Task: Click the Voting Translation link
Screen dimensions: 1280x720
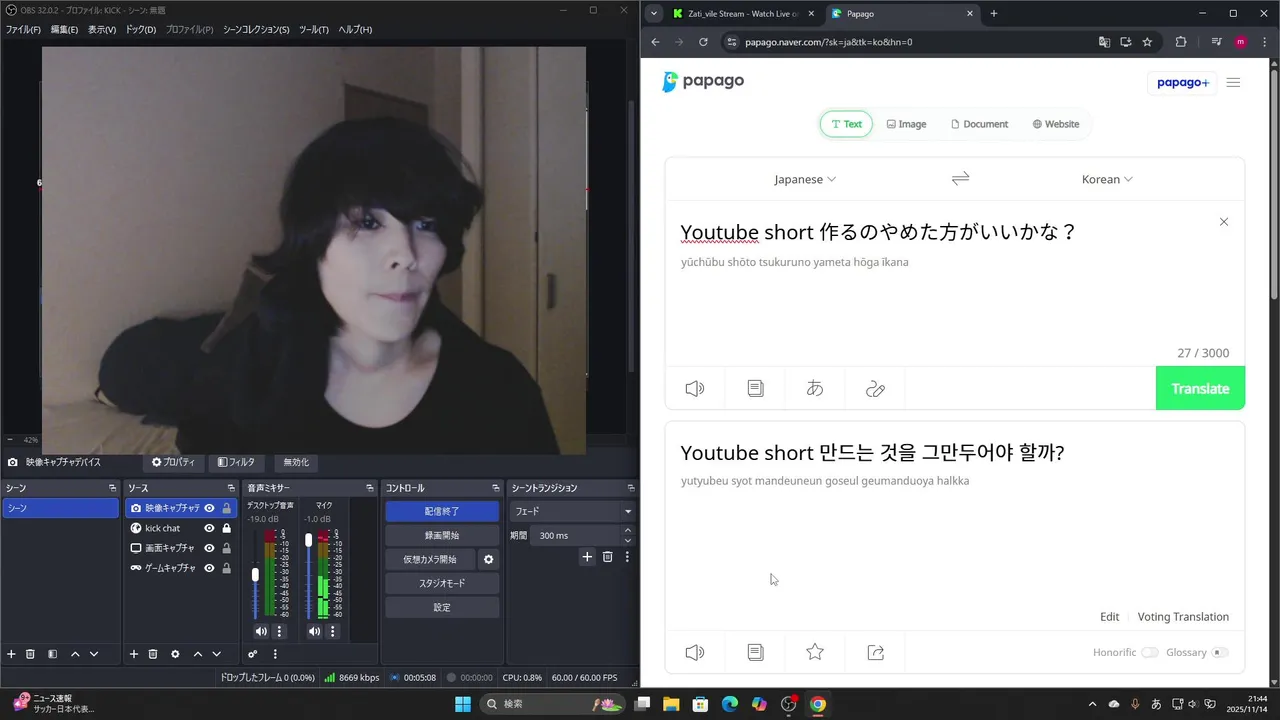Action: click(1183, 617)
